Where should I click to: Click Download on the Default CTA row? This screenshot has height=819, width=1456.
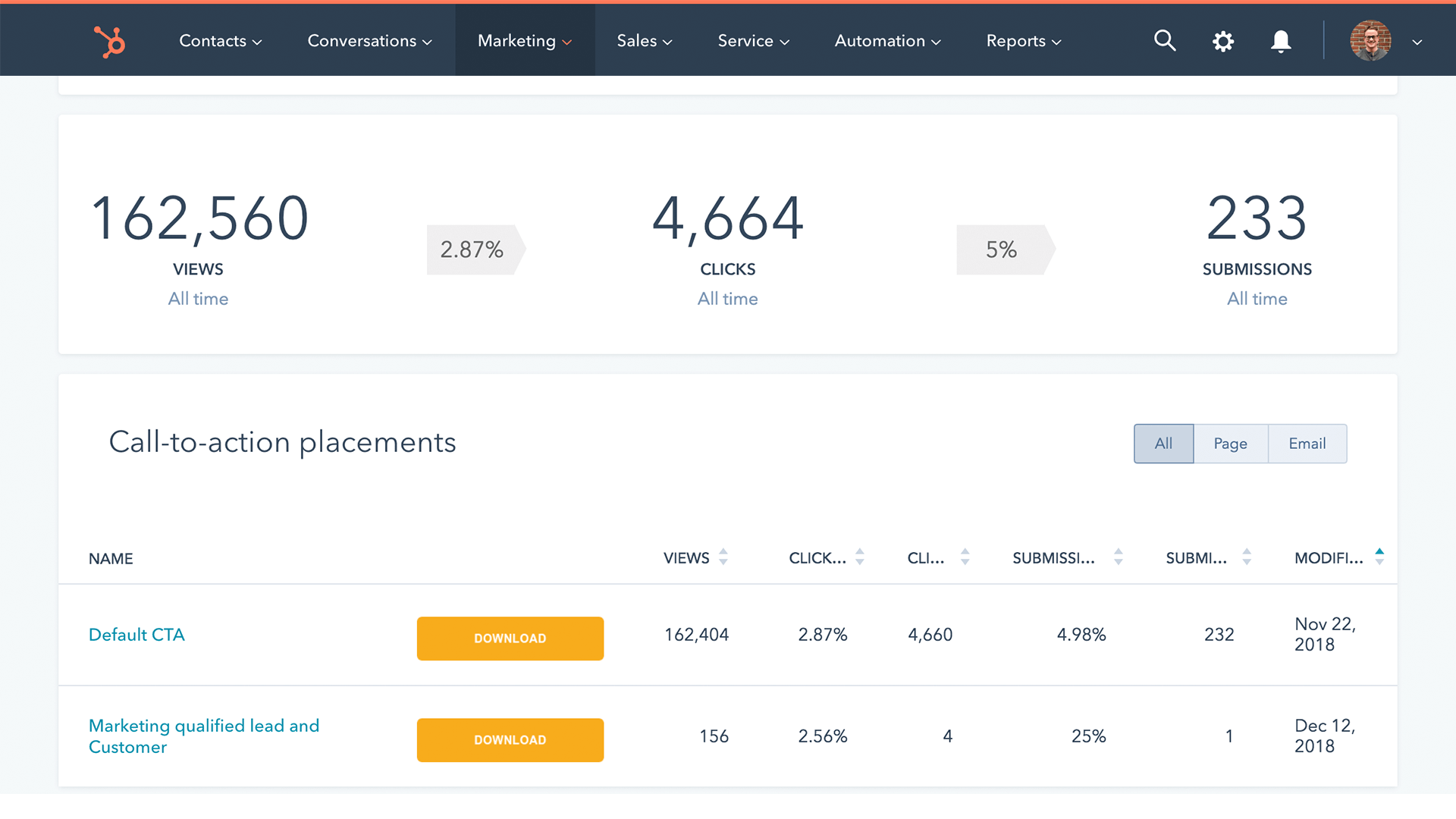pos(510,639)
